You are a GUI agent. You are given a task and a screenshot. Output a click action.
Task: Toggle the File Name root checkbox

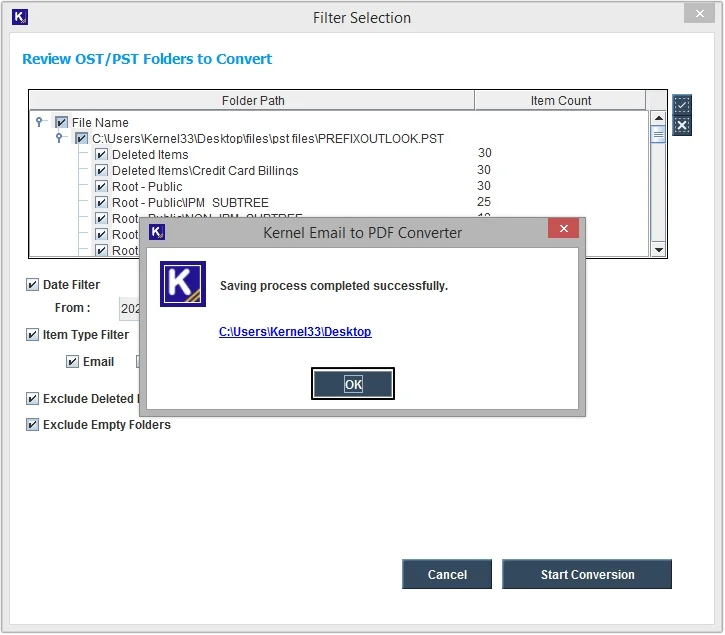point(61,122)
